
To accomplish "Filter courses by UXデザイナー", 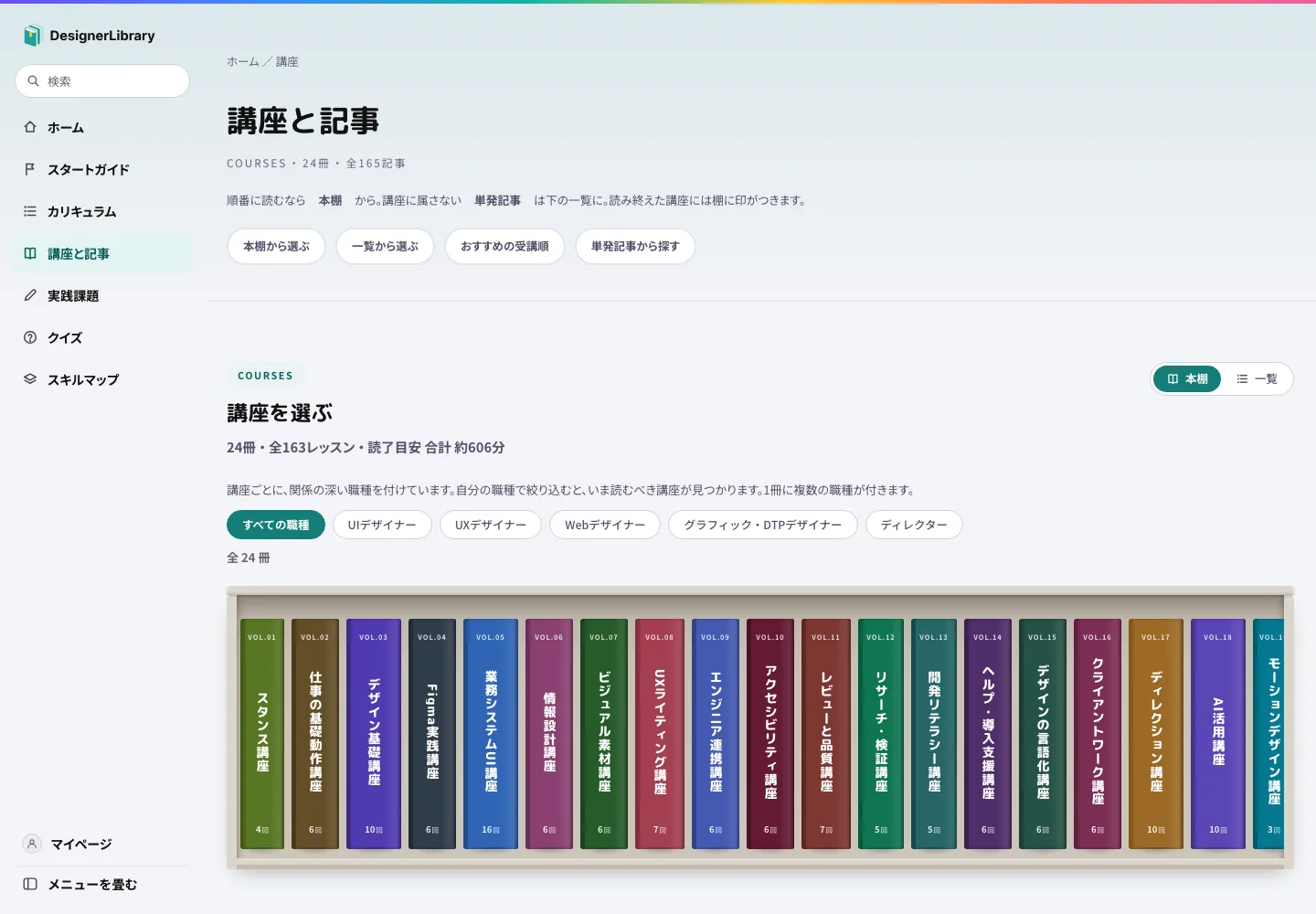I will [491, 525].
